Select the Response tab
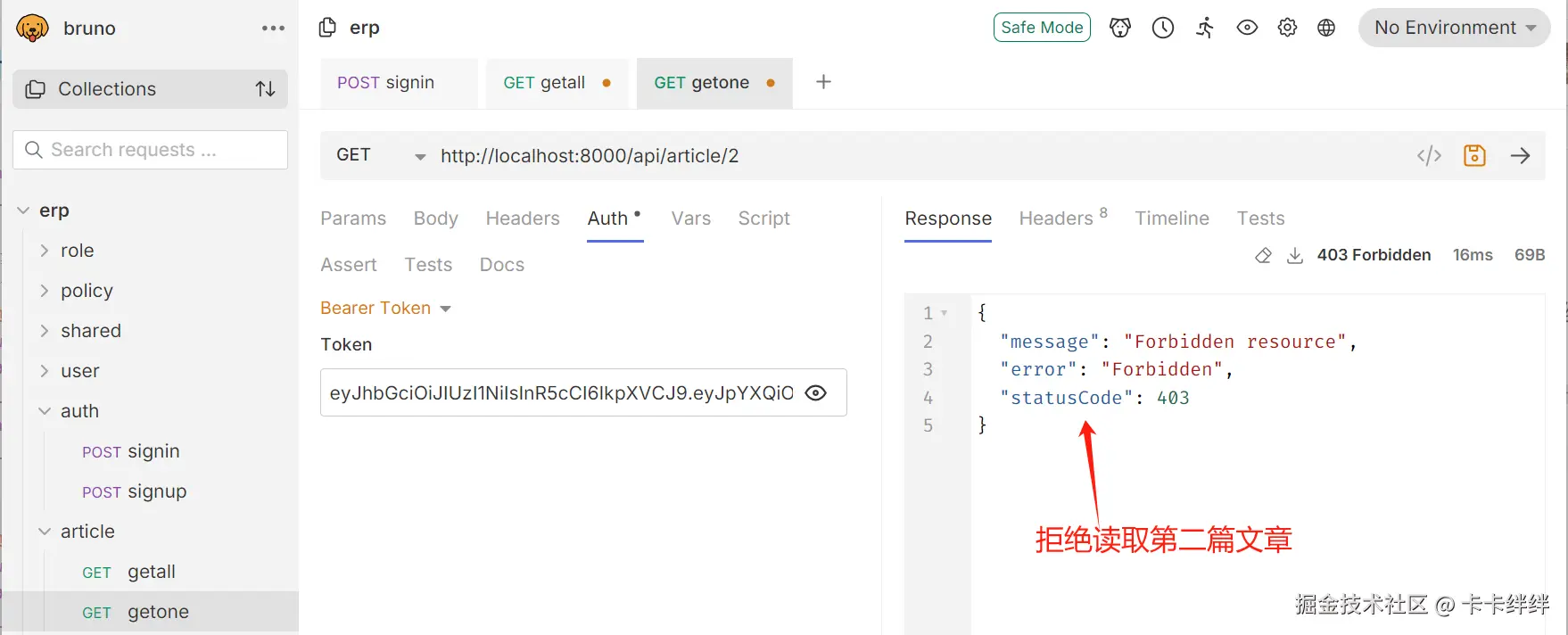The height and width of the screenshot is (635, 1568). click(x=948, y=219)
